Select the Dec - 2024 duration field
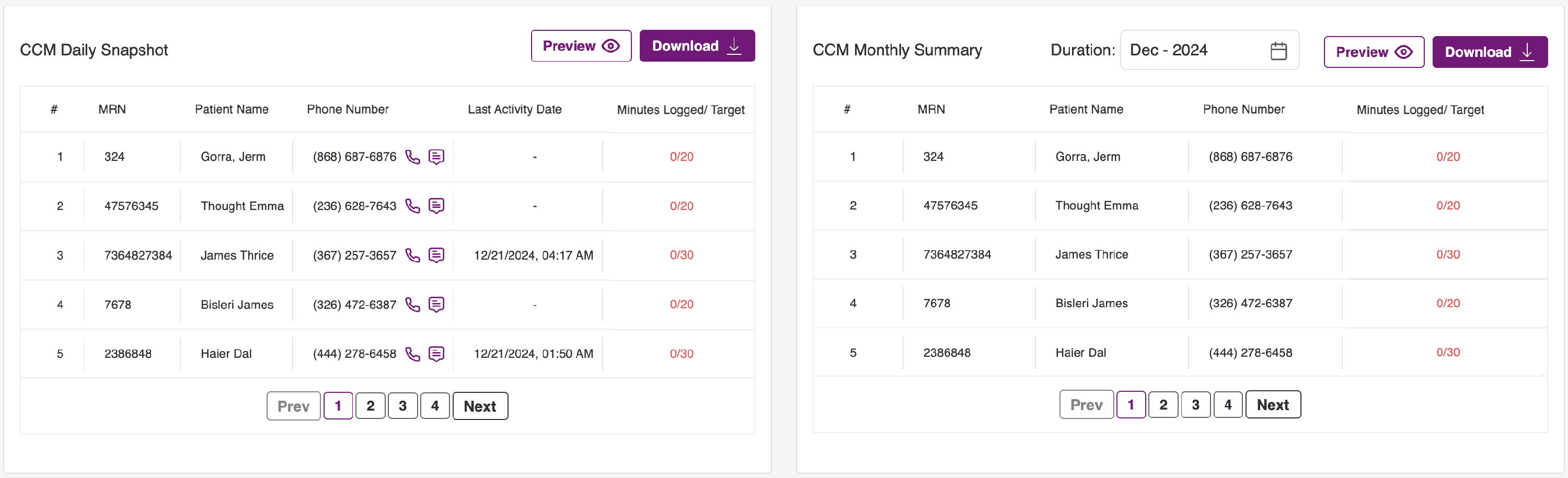The height and width of the screenshot is (478, 1568). [x=1209, y=50]
